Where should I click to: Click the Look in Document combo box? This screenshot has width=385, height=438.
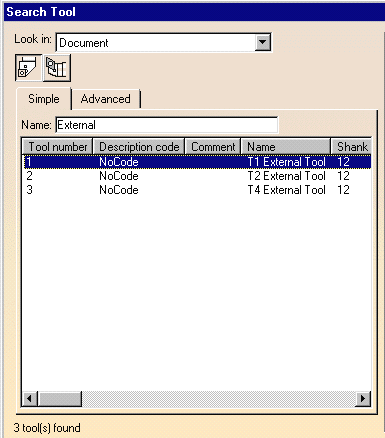(164, 42)
